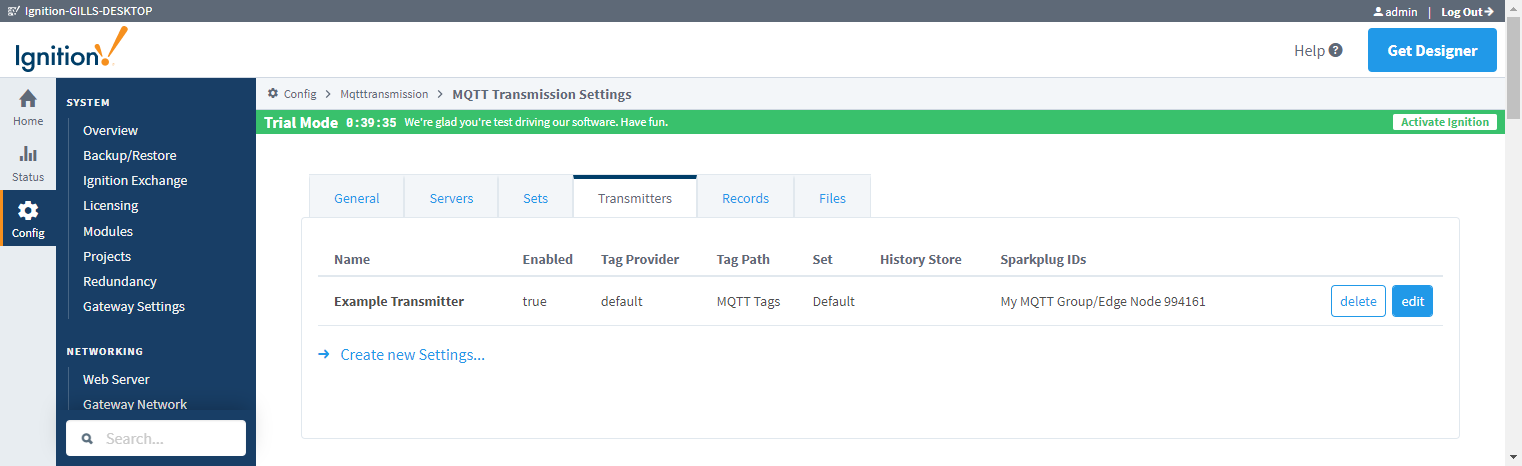Click the arrow before Create new Settings
This screenshot has width=1522, height=466.
(x=324, y=354)
